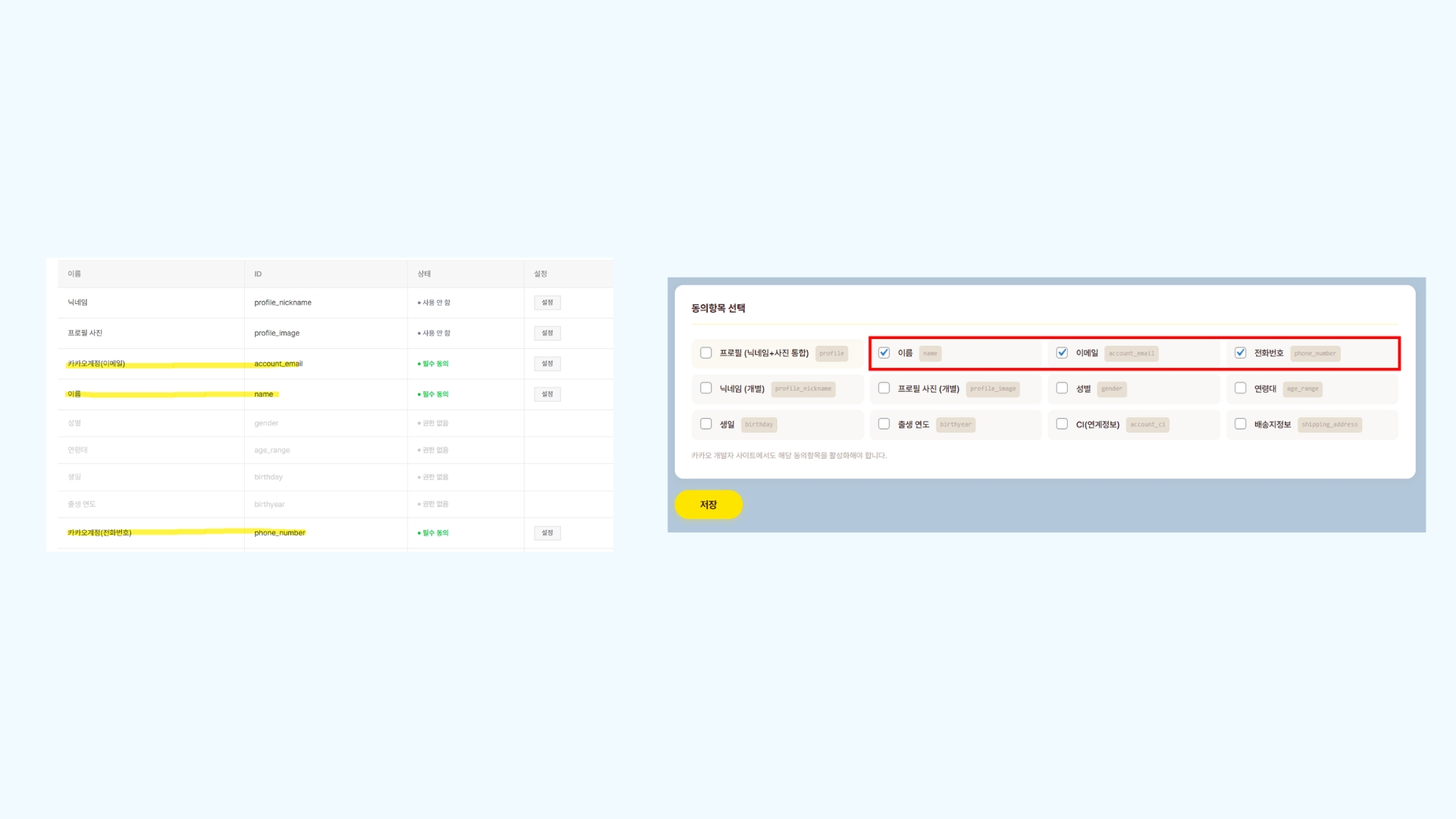The height and width of the screenshot is (819, 1456).
Task: Open 설정 for the phone_number row
Action: pyautogui.click(x=547, y=533)
